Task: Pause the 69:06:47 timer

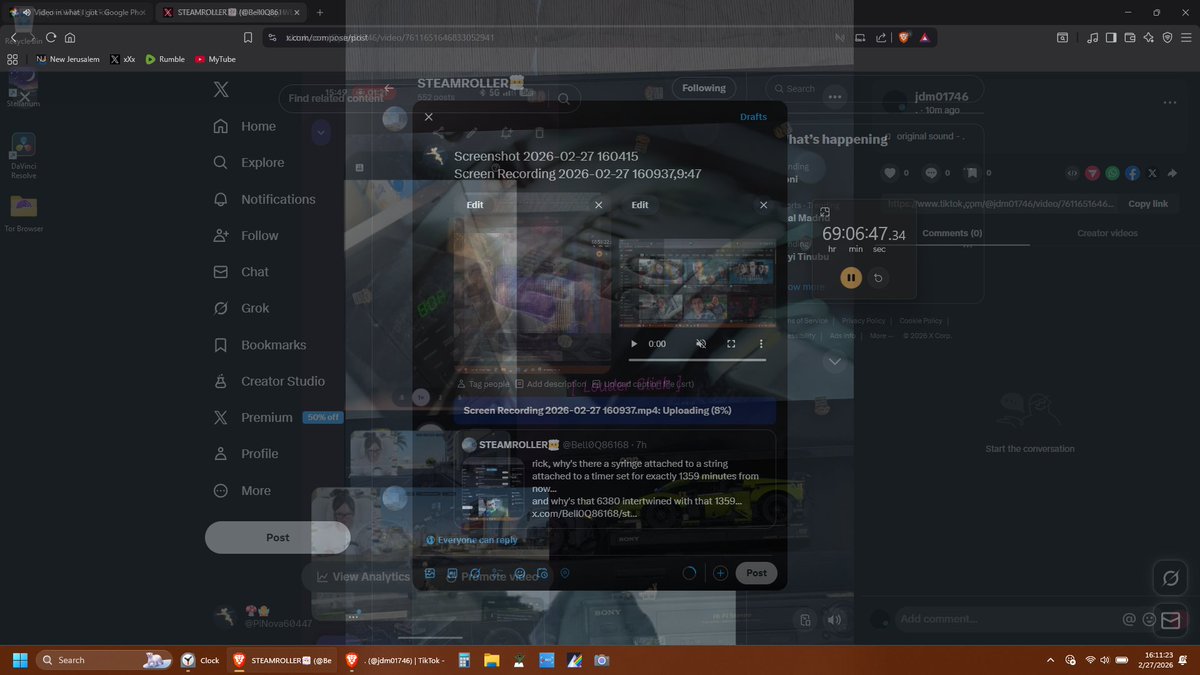Action: (851, 277)
